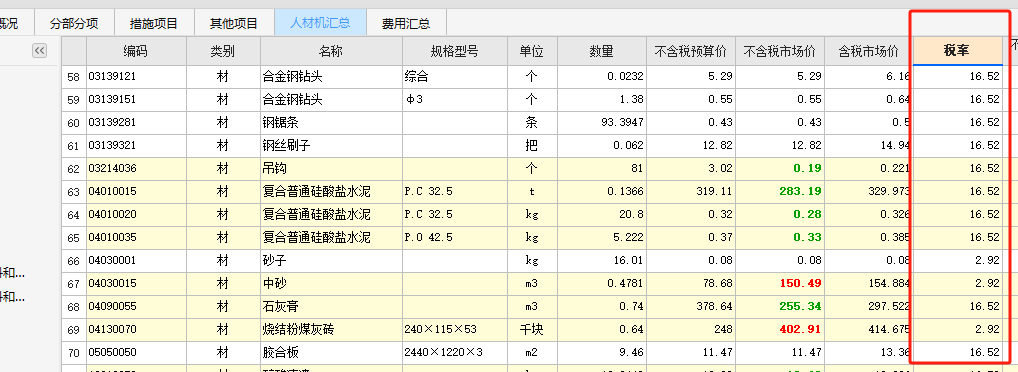The image size is (1018, 372).
Task: Select budget price cell 319.11
Action: 691,192
